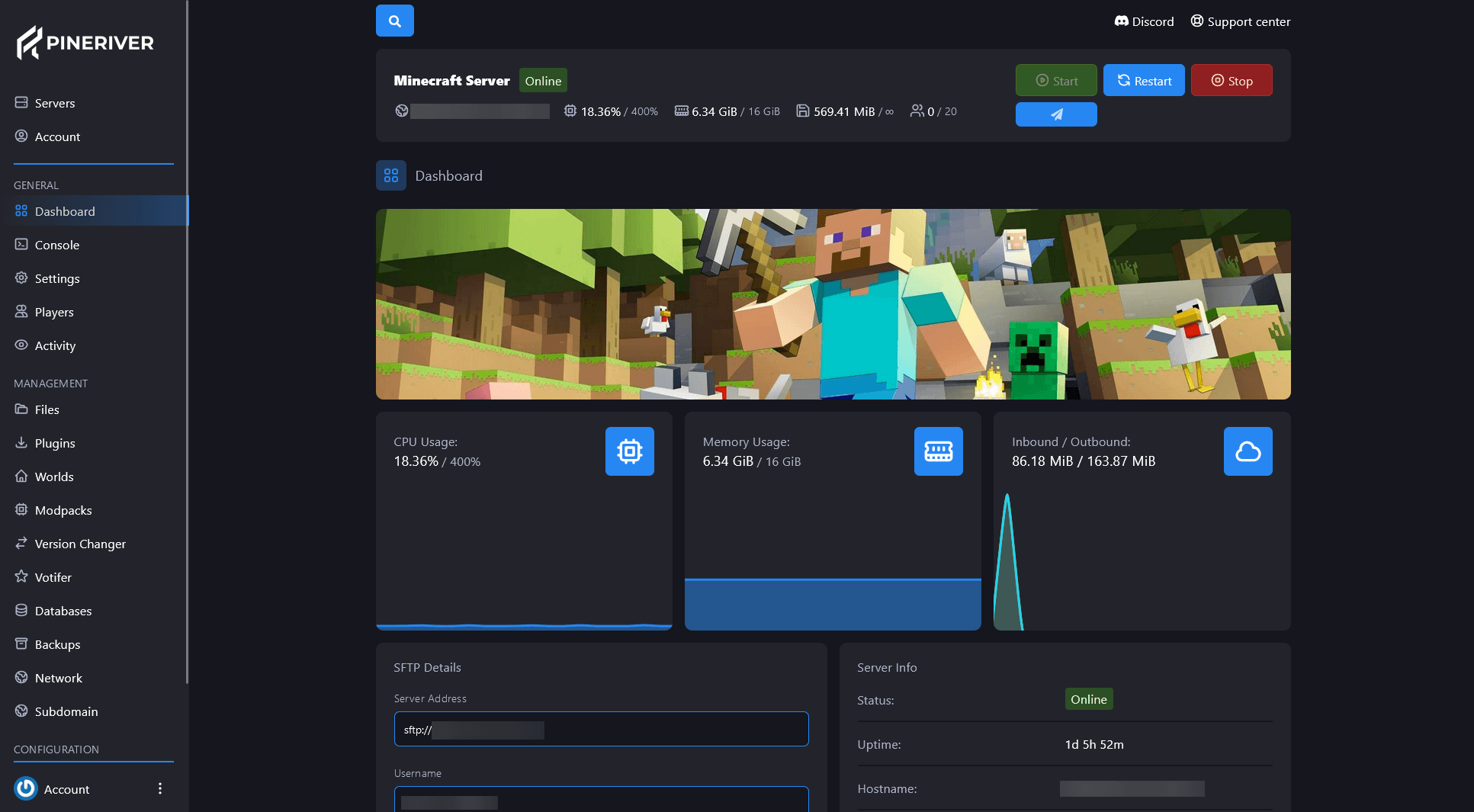Click the Uptime value 1d 5h 52m

click(1094, 744)
